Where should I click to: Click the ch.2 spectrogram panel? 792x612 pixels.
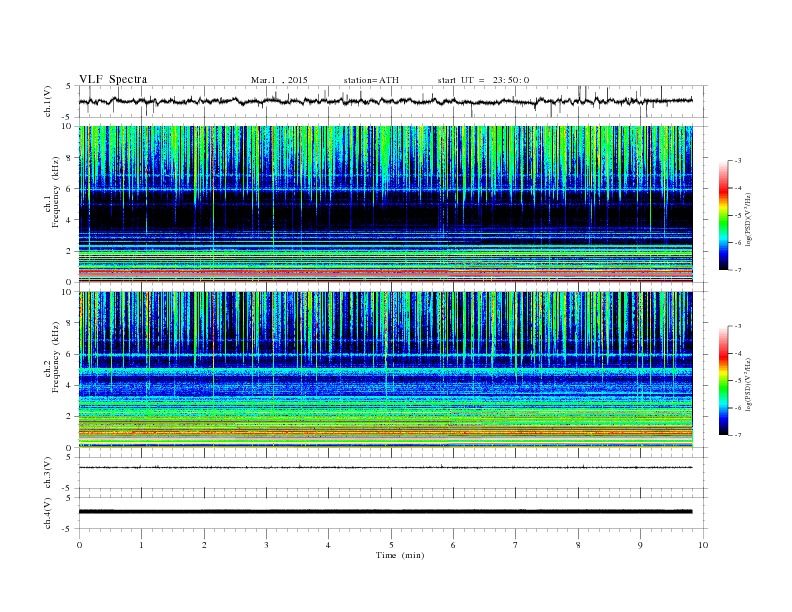385,370
